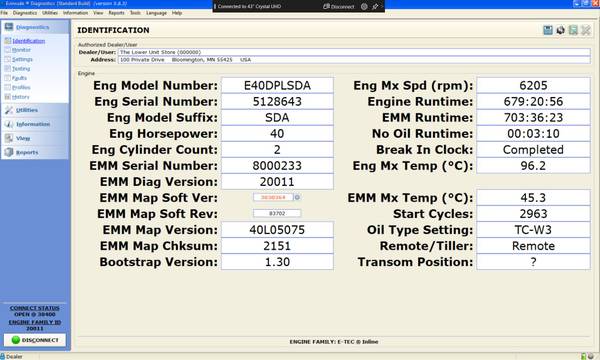600x360 pixels.
Task: Click the Information icon in the sidebar
Action: [9, 124]
